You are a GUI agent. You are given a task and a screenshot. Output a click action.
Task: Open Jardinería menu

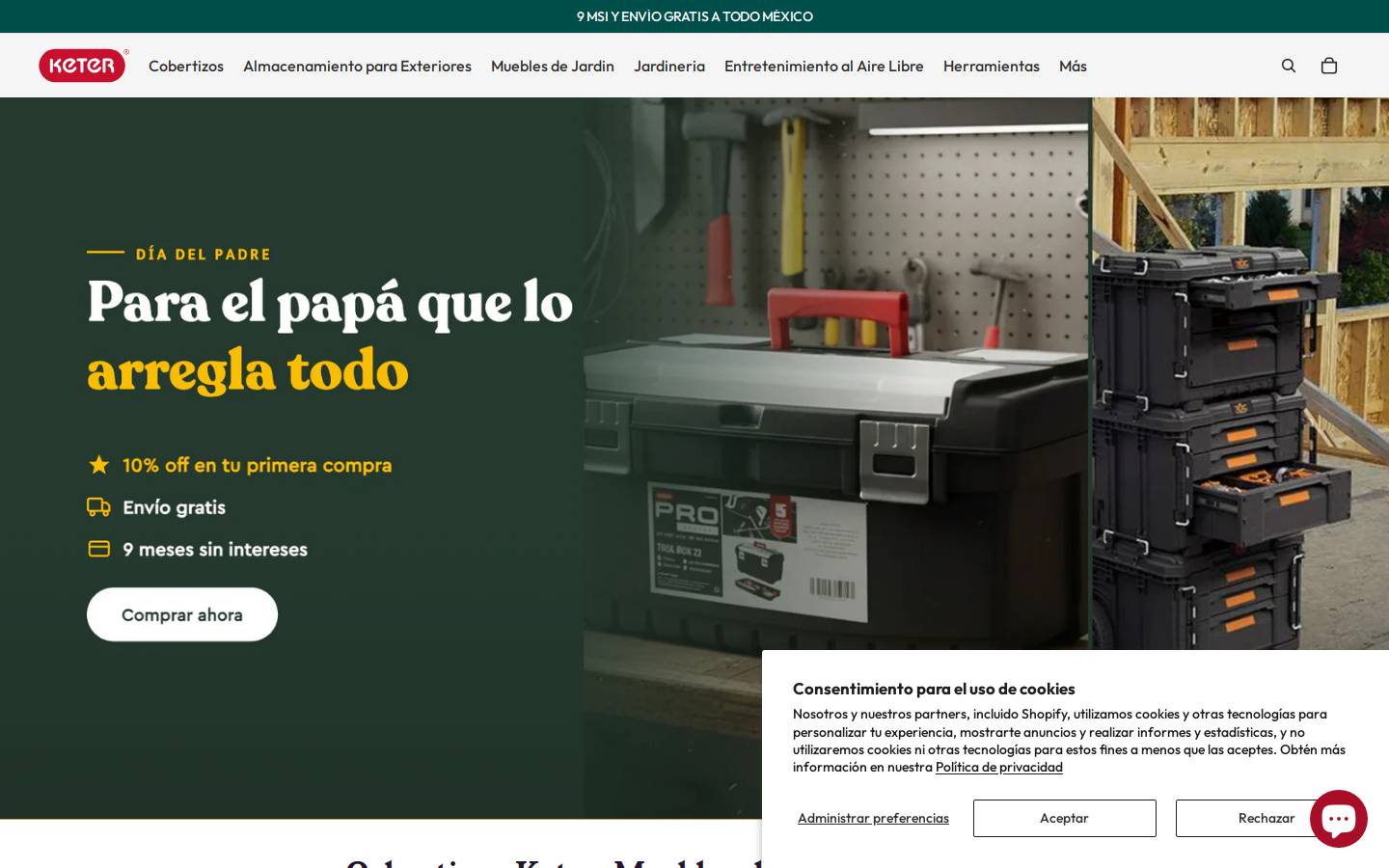[x=669, y=66]
